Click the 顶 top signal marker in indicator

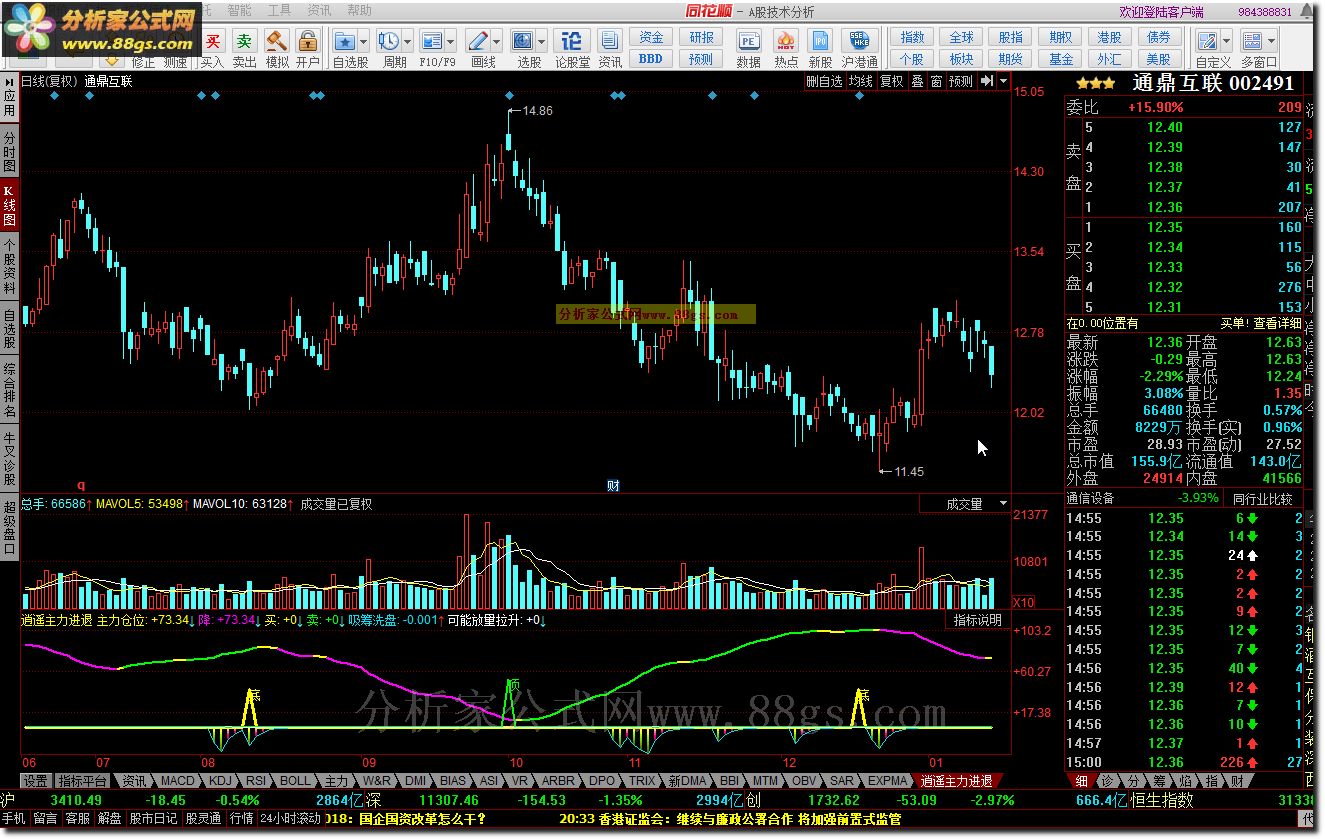(514, 686)
